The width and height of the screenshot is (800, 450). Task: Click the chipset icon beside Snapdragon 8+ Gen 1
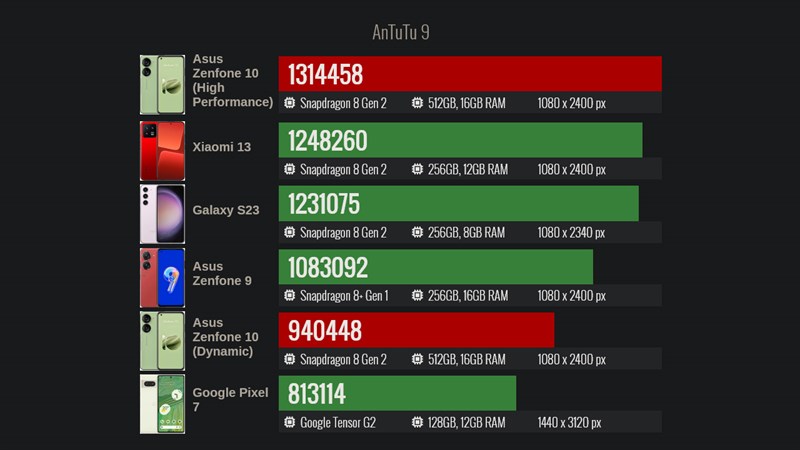(x=289, y=295)
